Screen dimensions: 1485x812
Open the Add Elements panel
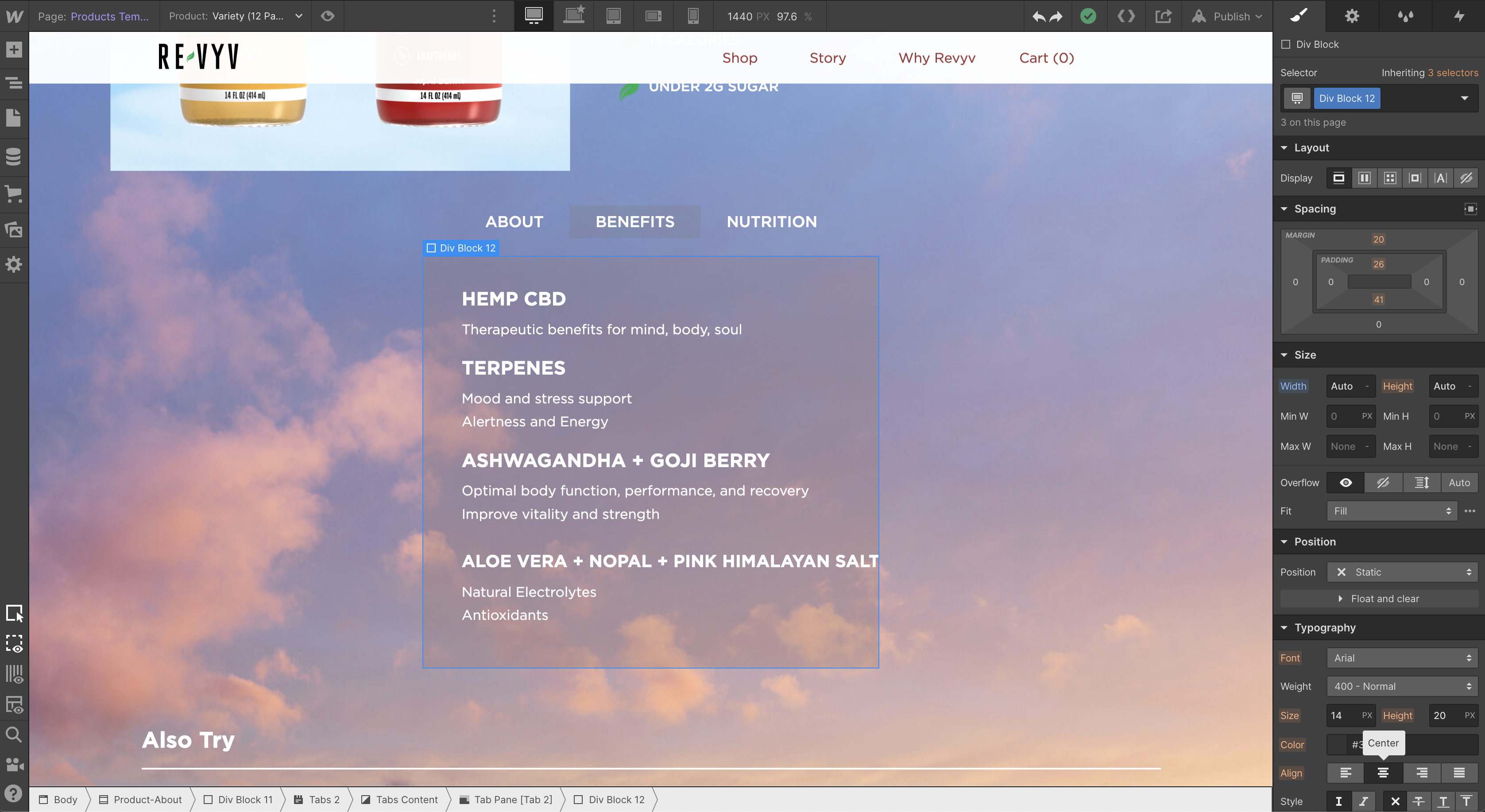coord(14,50)
